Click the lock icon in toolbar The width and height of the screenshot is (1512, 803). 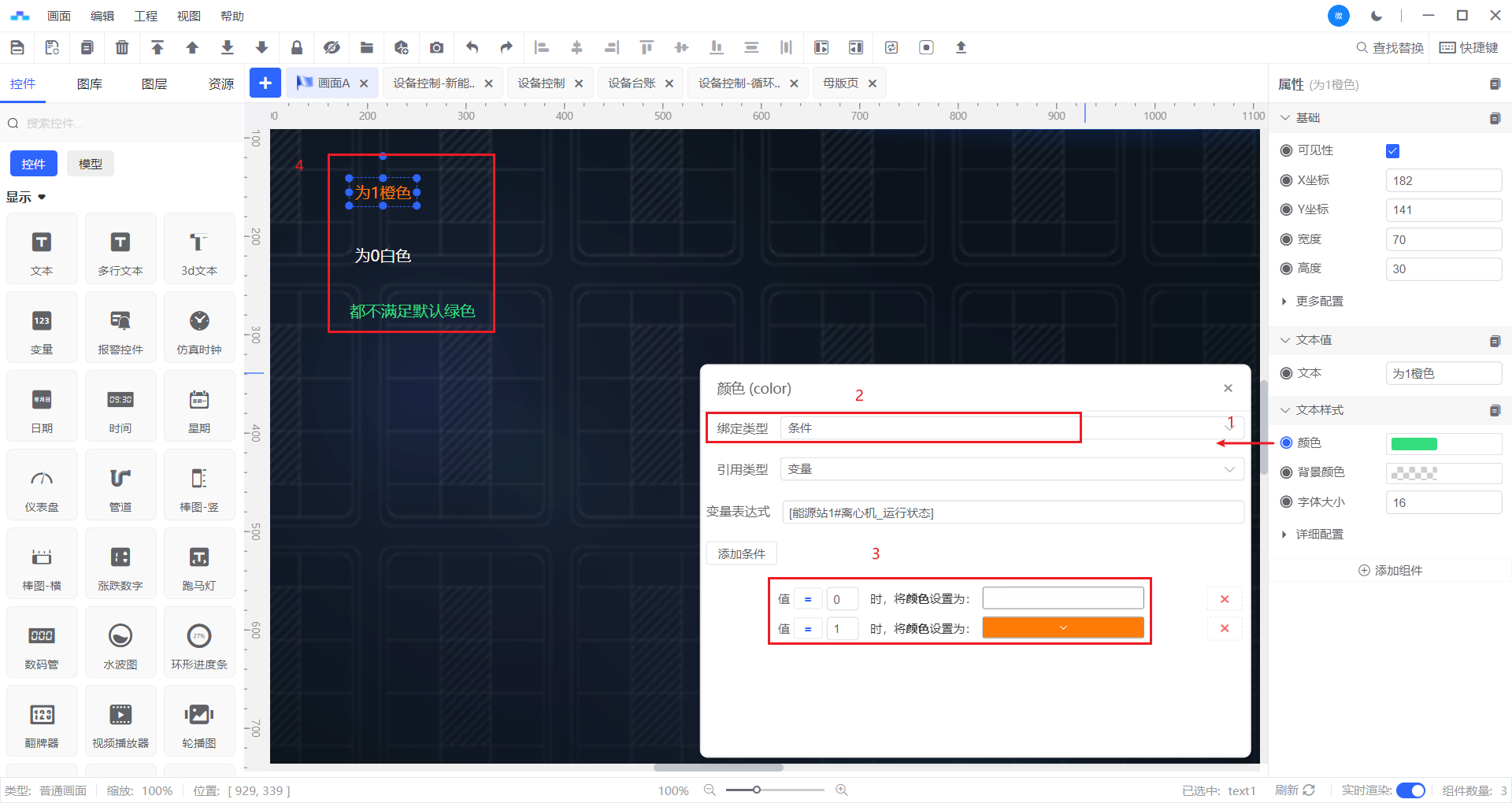coord(297,48)
